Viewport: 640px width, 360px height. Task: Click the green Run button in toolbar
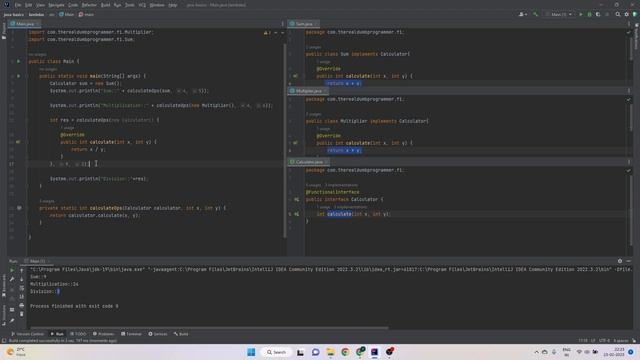click(581, 14)
